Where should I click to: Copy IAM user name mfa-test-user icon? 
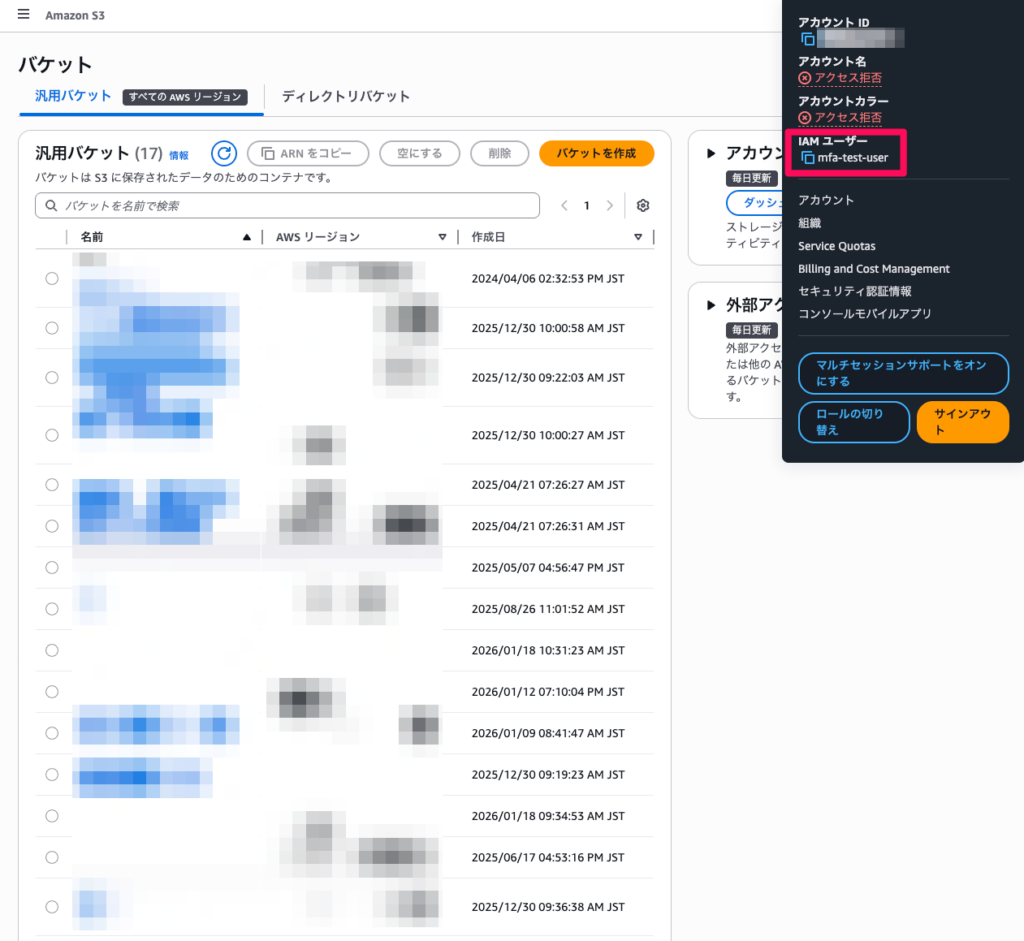point(807,158)
